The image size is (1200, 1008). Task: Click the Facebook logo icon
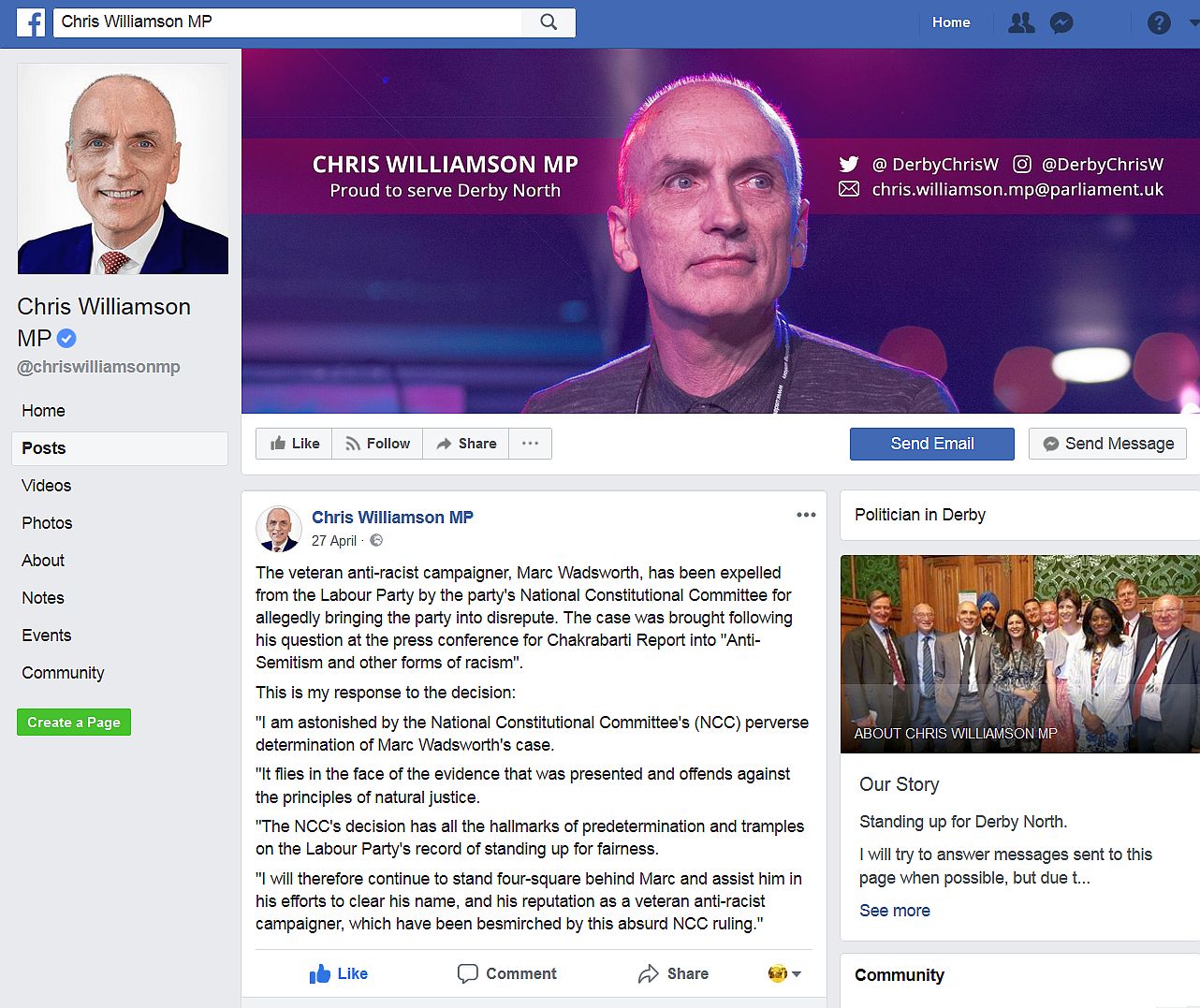coord(31,22)
